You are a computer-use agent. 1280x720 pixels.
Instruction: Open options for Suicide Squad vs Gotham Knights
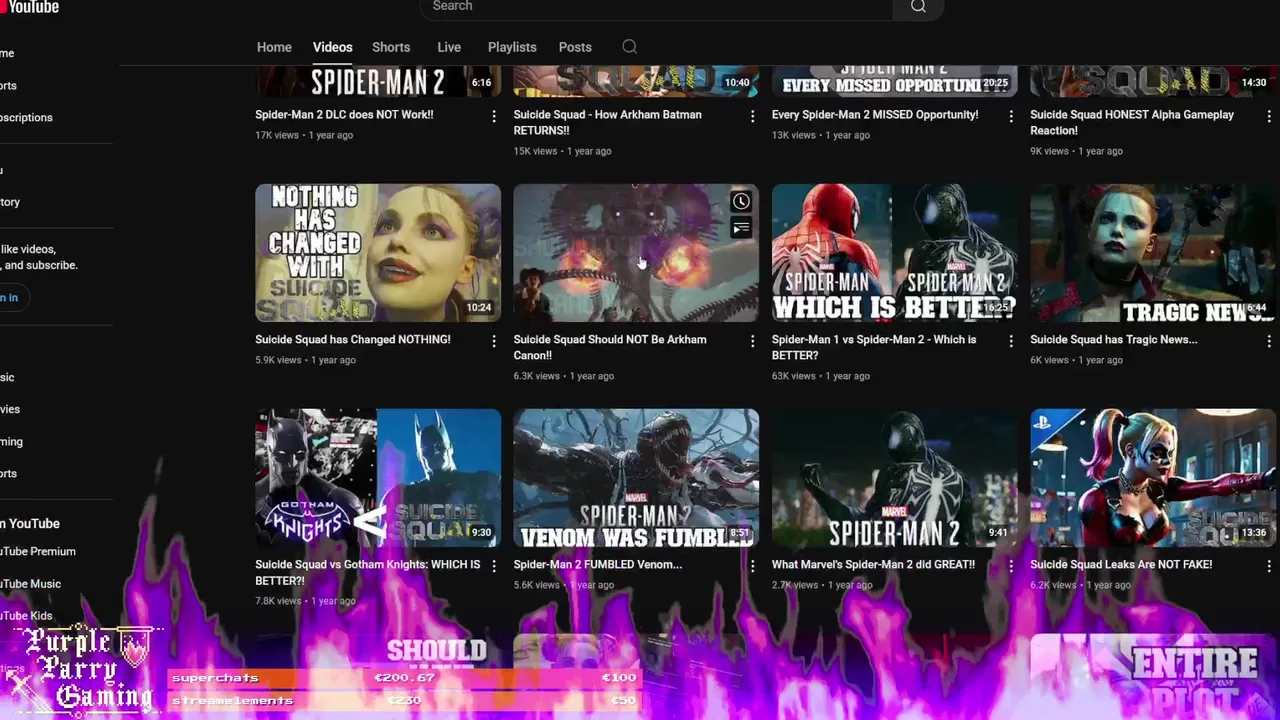(x=493, y=567)
